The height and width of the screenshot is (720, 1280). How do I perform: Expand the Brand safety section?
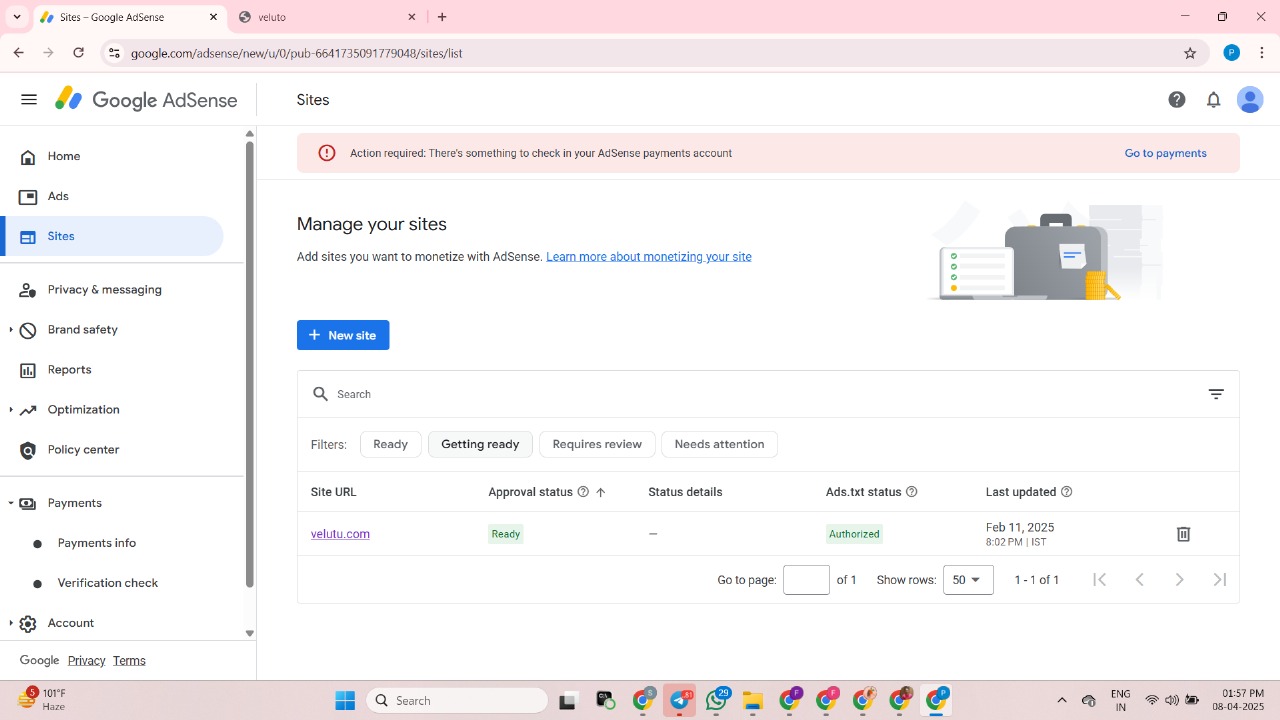coord(11,330)
